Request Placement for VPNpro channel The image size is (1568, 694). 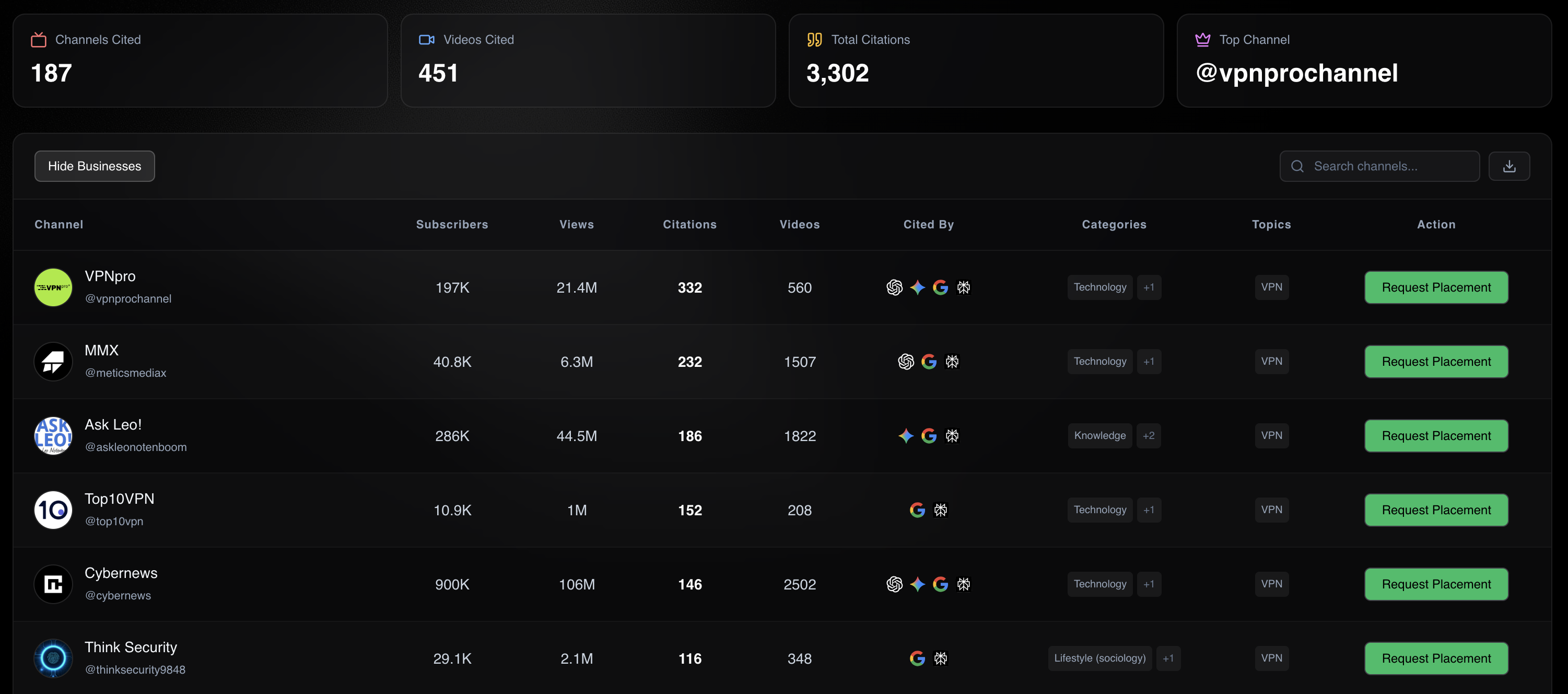click(x=1436, y=287)
